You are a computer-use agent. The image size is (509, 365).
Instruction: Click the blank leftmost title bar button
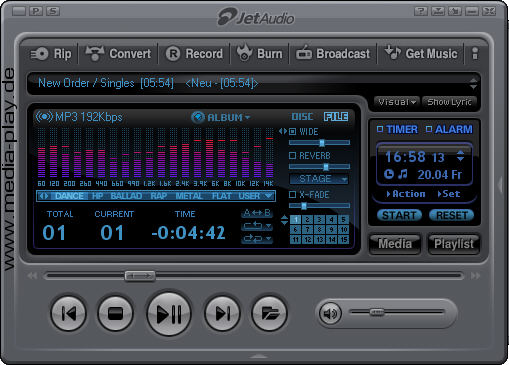(19, 11)
